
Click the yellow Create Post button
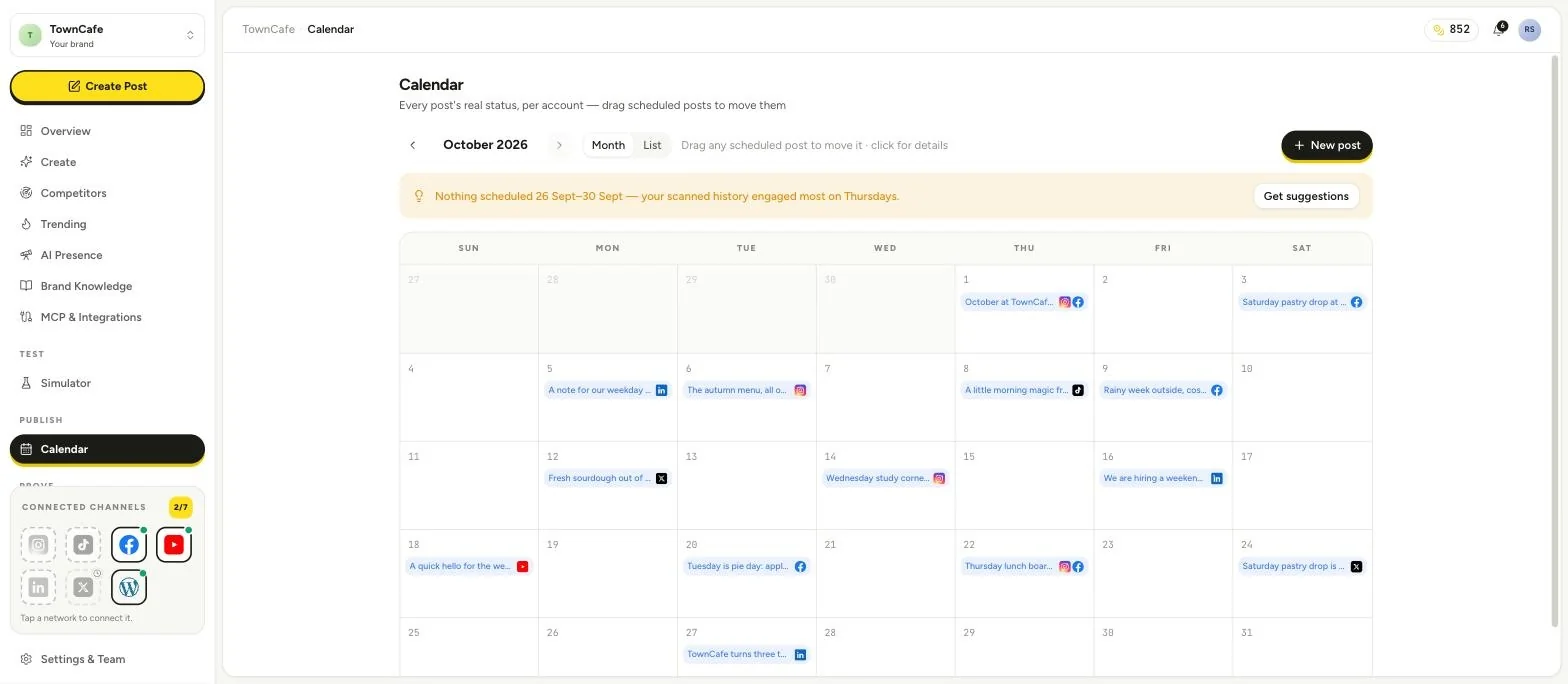coord(107,86)
